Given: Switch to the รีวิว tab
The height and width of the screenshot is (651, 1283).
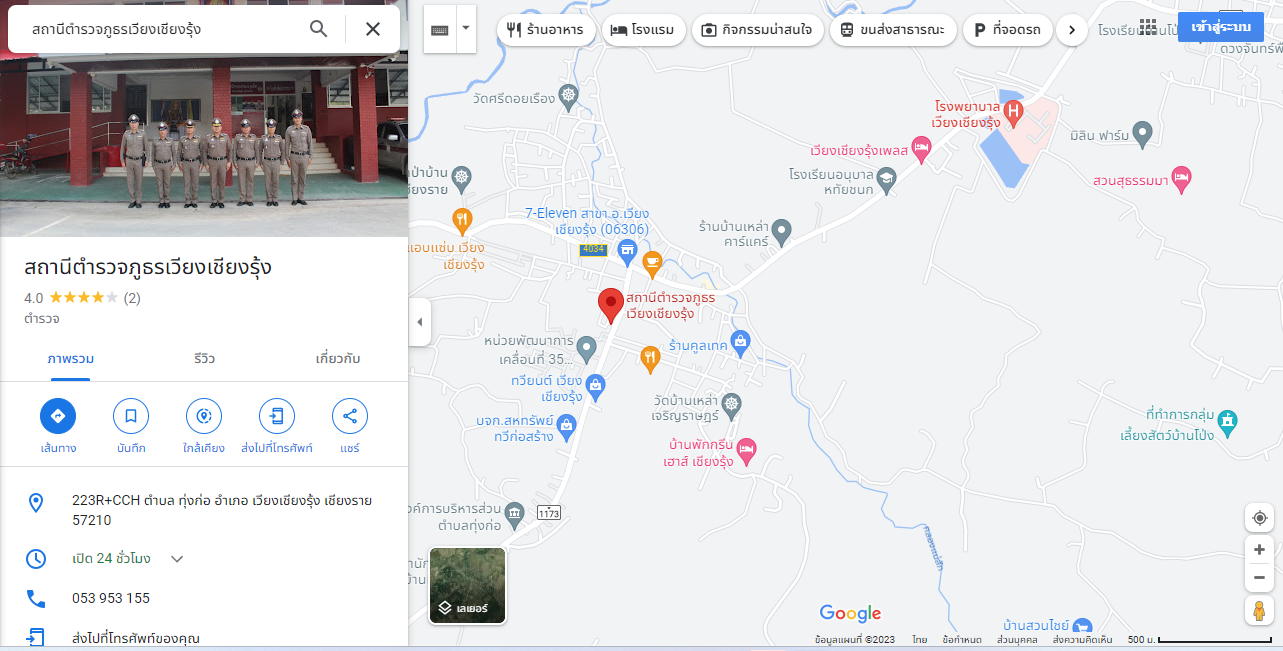Looking at the screenshot, I should (205, 358).
